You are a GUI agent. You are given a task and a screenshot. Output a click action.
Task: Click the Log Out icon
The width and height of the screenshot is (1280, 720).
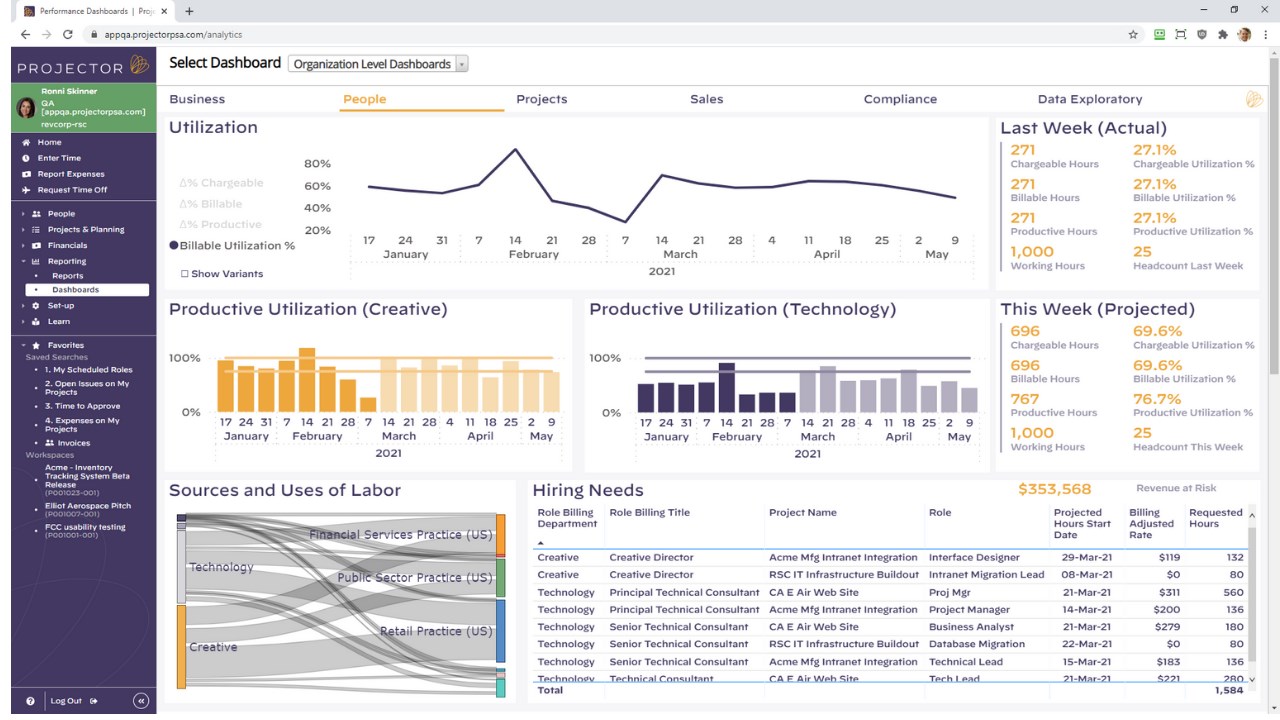(x=94, y=701)
